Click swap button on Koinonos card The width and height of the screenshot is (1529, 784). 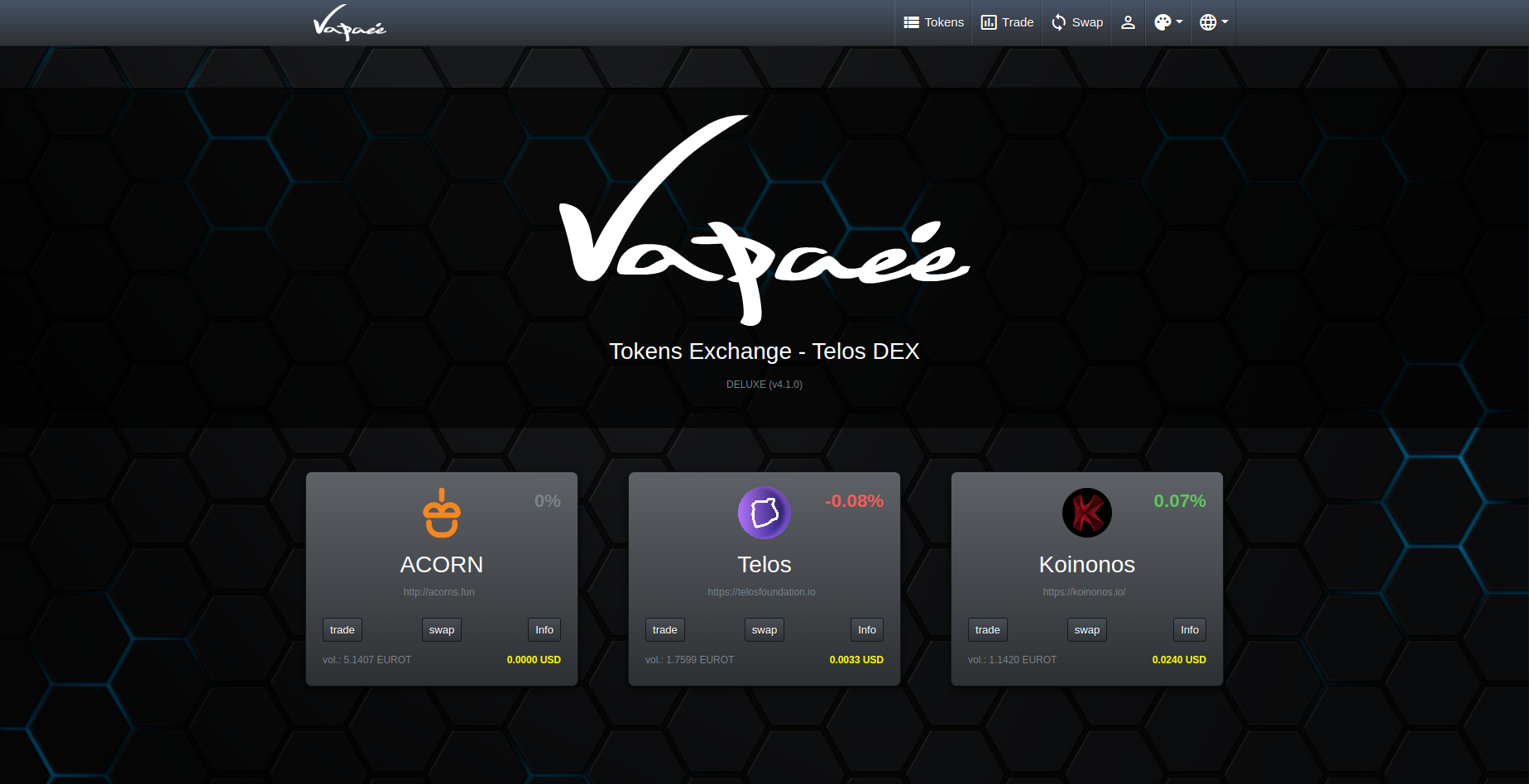coord(1087,630)
